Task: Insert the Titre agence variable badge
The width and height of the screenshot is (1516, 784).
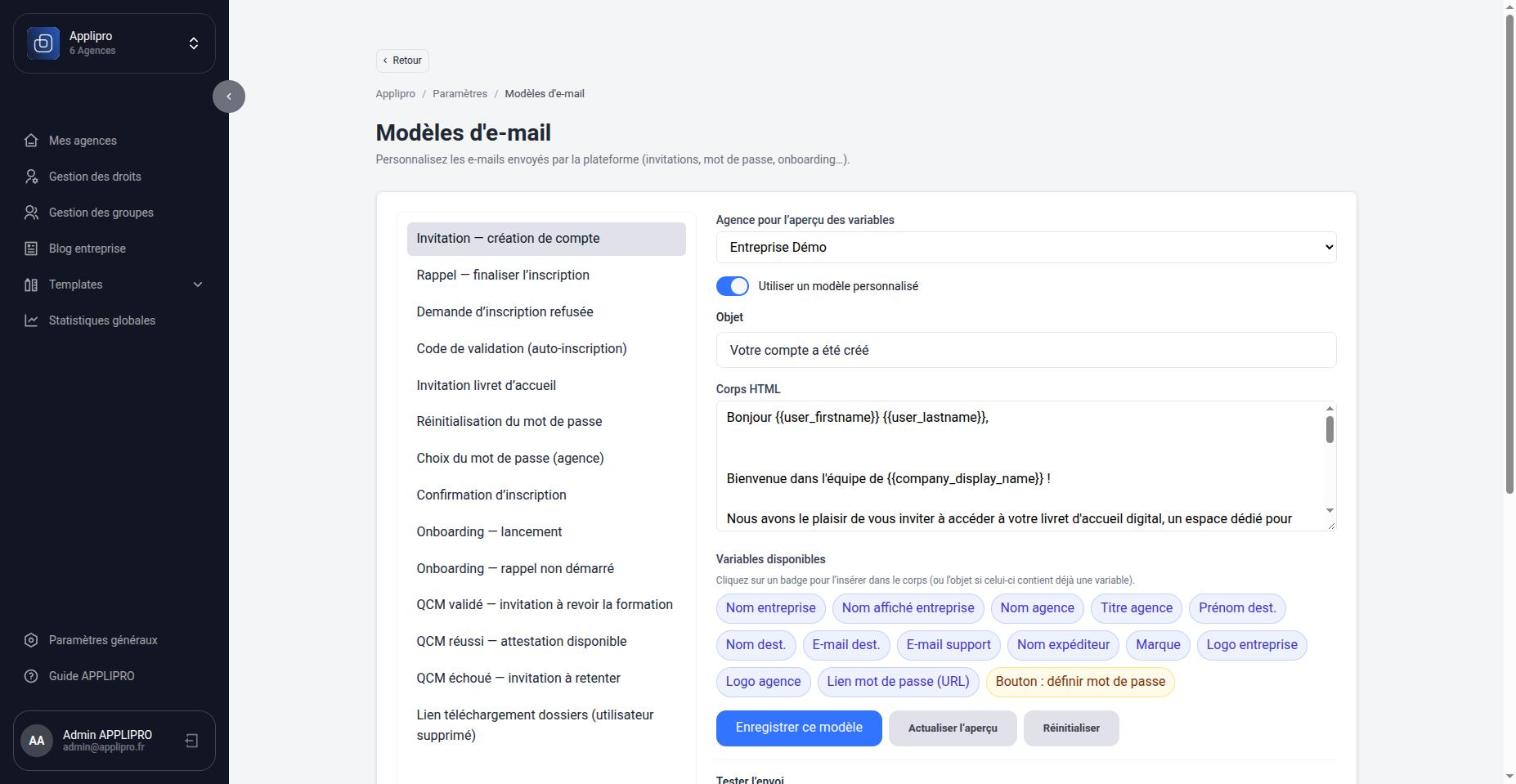Action: tap(1136, 608)
